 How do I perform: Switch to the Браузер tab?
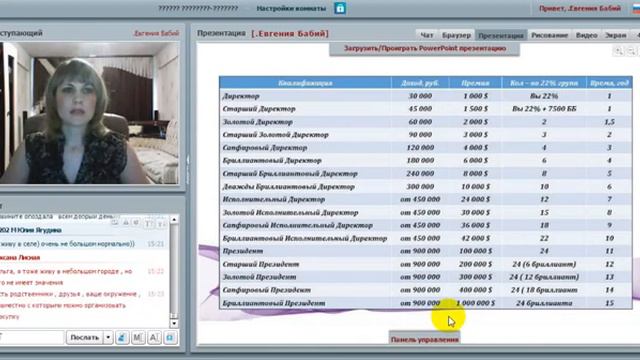[x=456, y=35]
